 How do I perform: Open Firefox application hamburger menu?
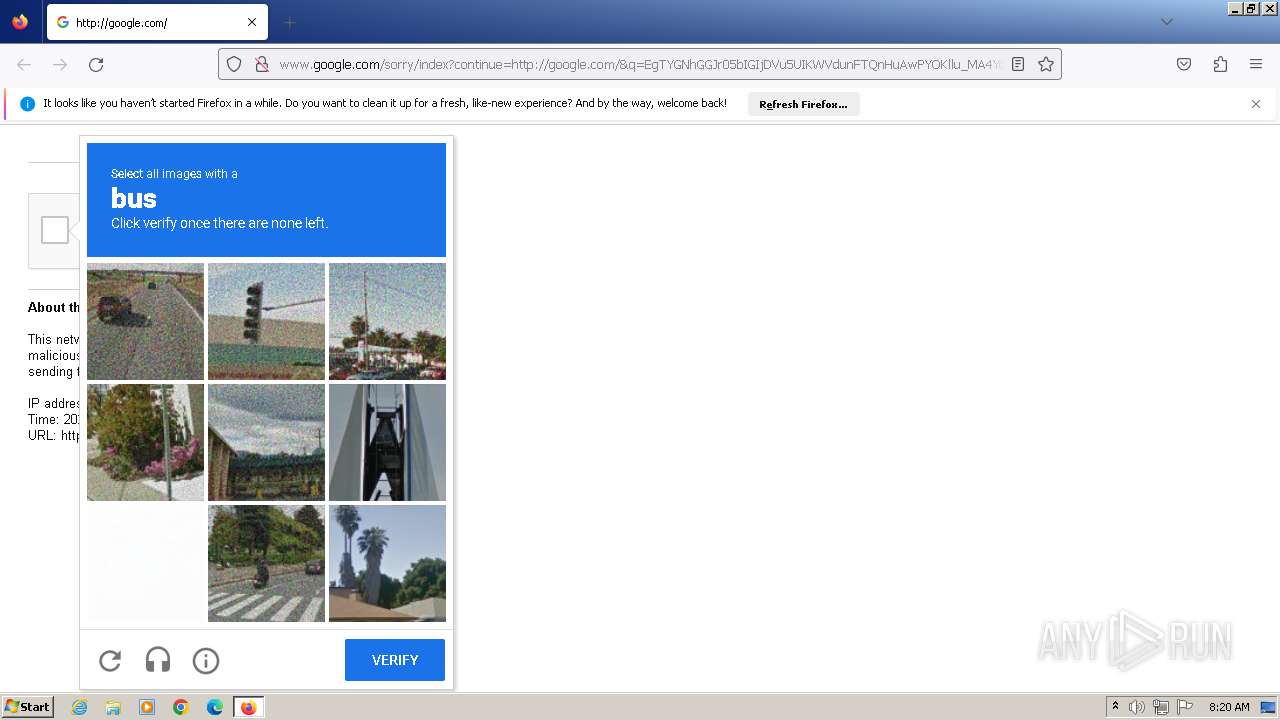(x=1256, y=64)
